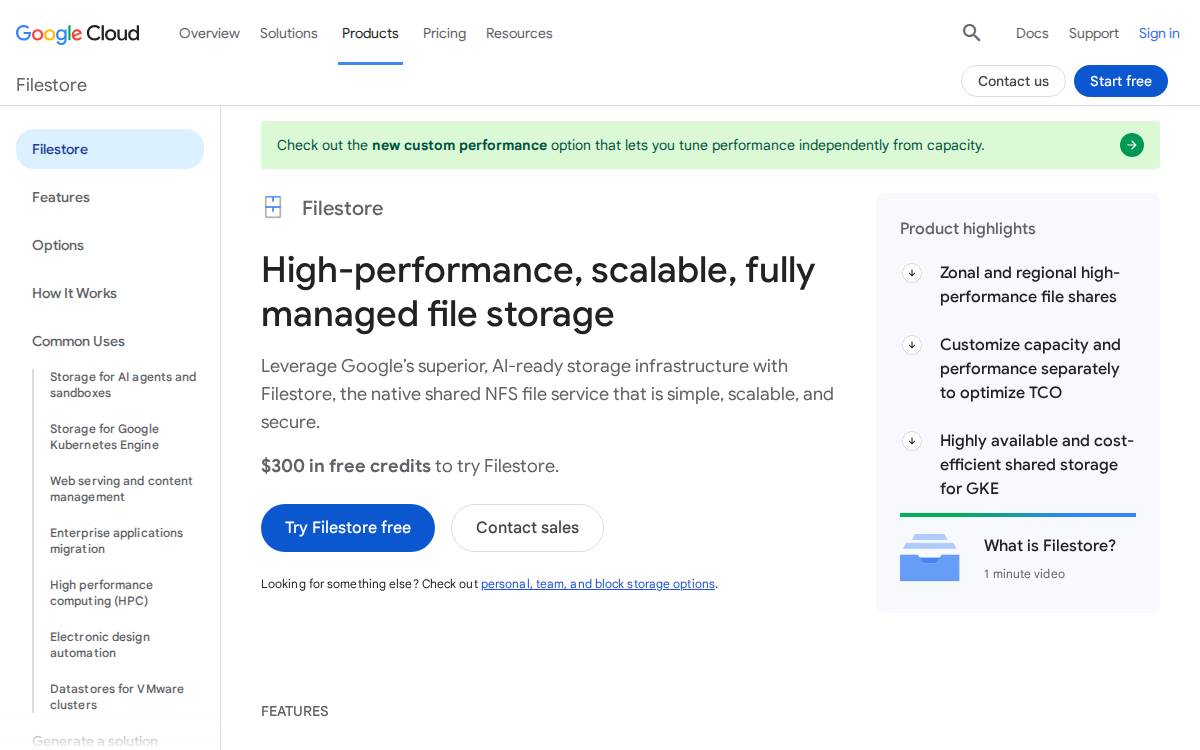Open Web serving and content management
This screenshot has width=1200, height=750.
pos(121,489)
